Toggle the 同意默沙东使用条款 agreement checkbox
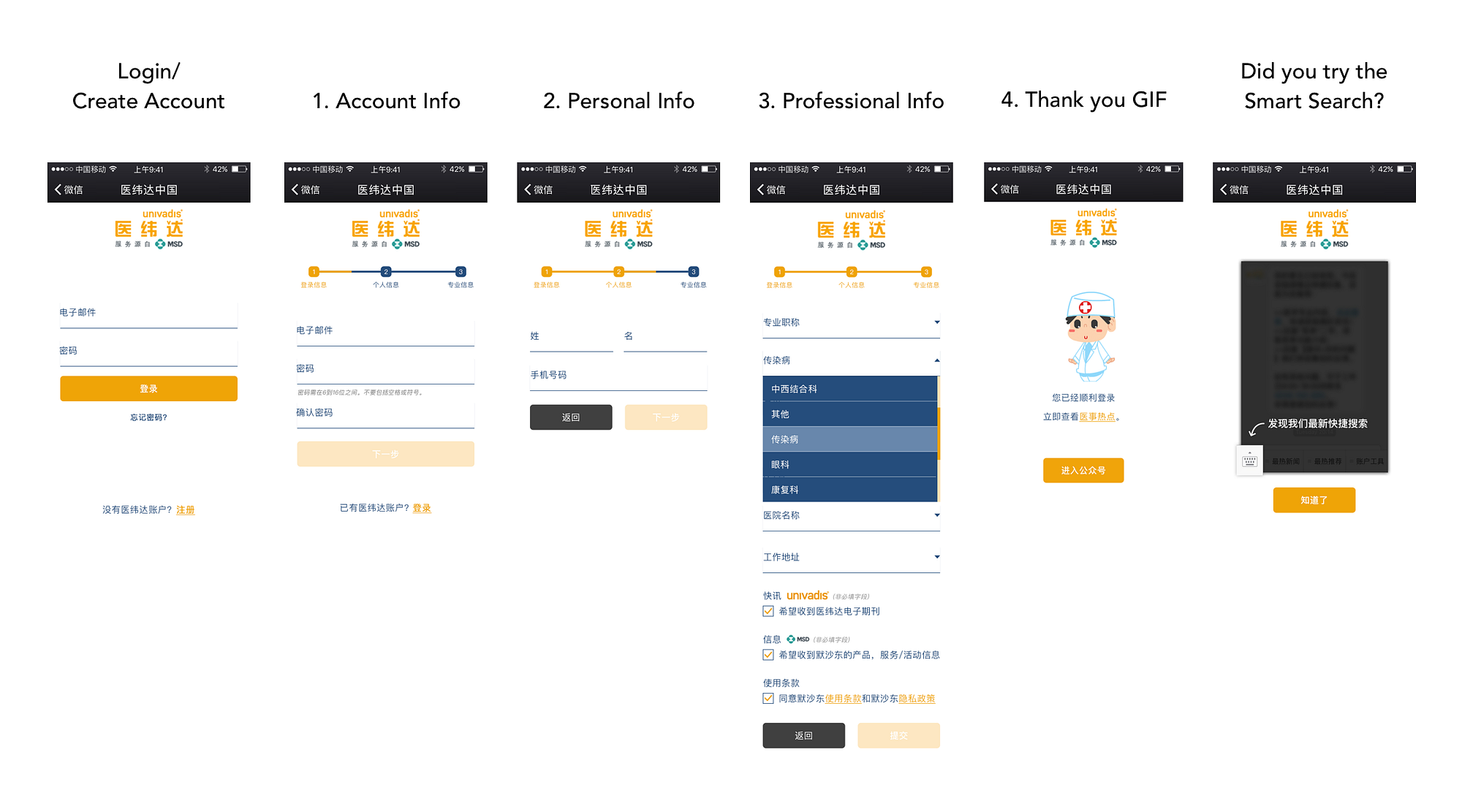The image size is (1462, 812). pos(768,699)
